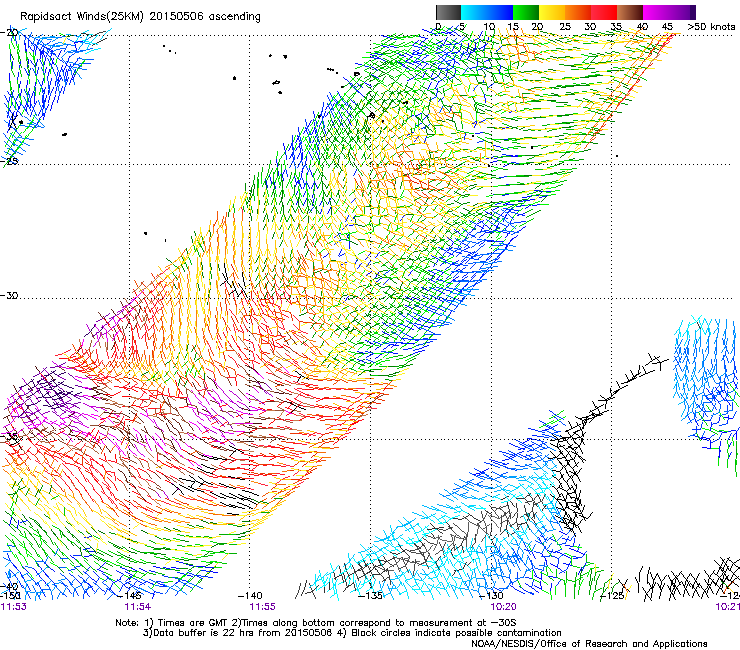The width and height of the screenshot is (740, 650).
Task: Click the '11:53' swath time label
Action: 13,607
